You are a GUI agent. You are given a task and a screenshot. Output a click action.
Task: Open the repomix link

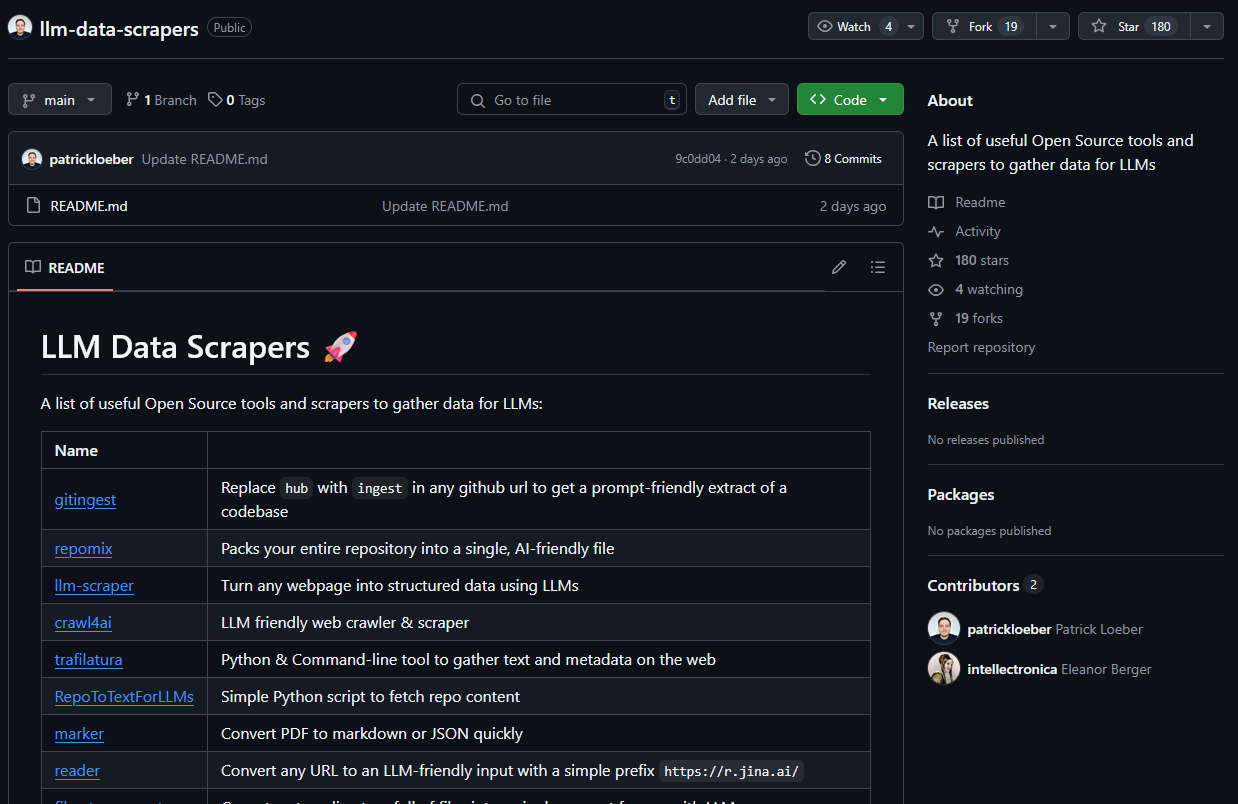click(84, 548)
